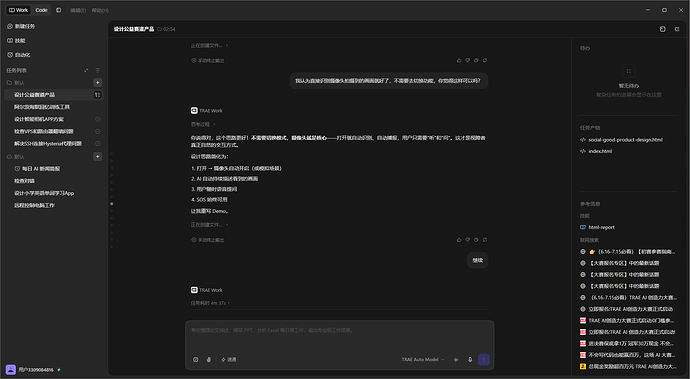Switch to Work mode

coord(18,10)
